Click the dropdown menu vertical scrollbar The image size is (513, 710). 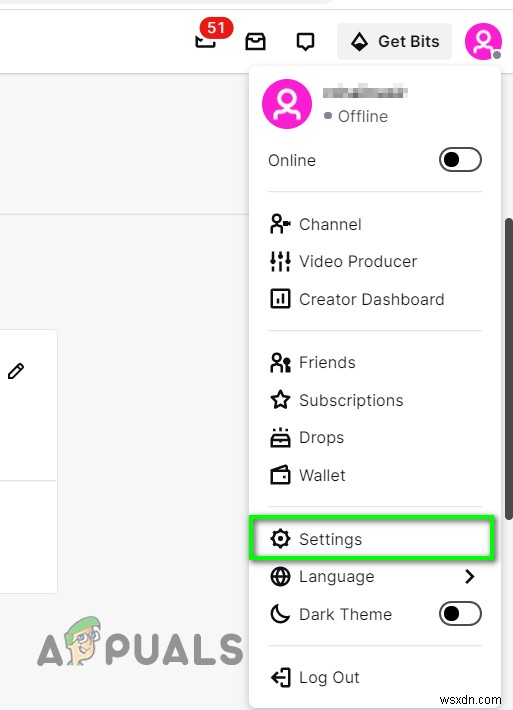click(x=509, y=369)
